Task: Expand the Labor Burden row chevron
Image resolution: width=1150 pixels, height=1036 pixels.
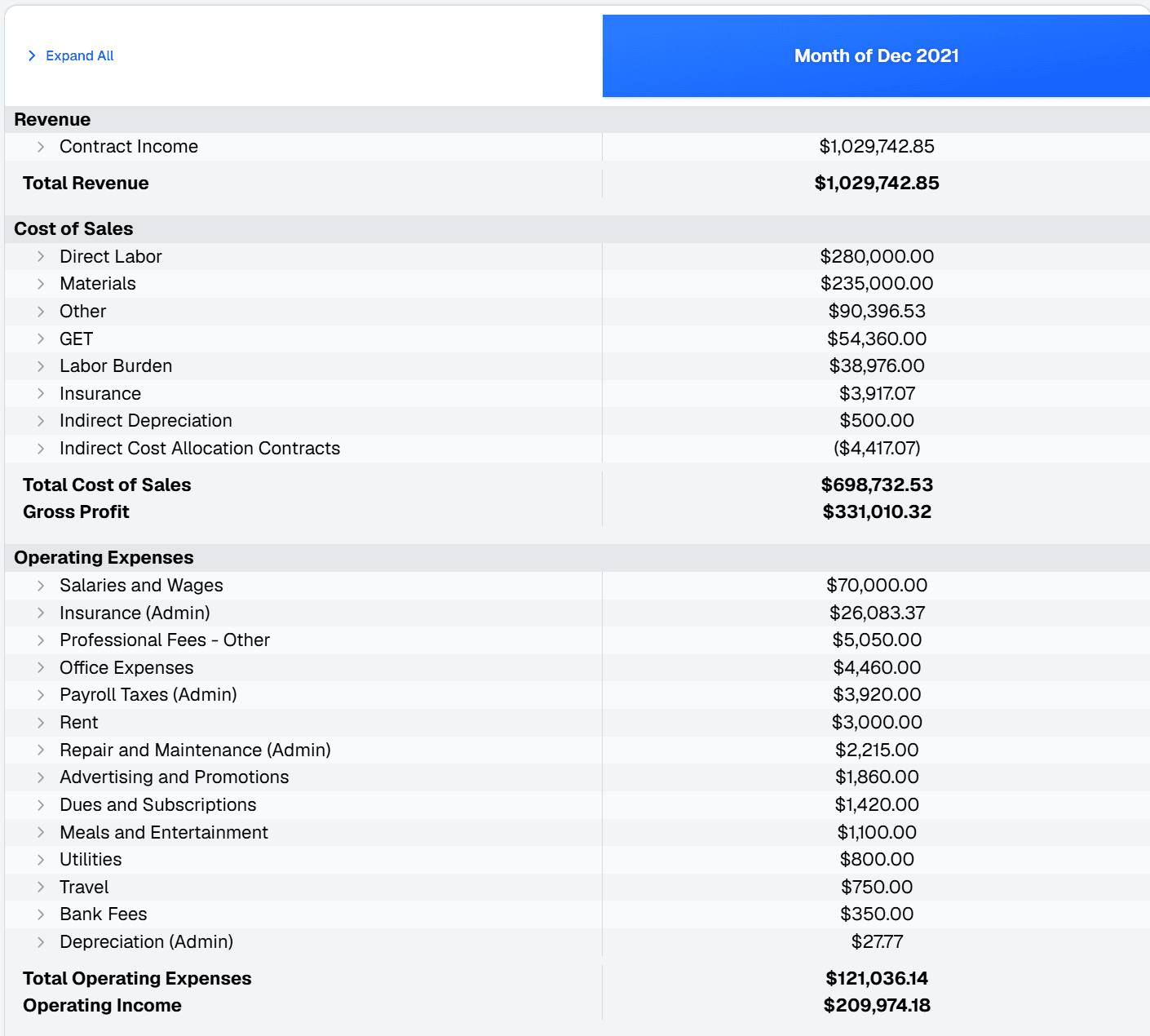Action: click(41, 366)
